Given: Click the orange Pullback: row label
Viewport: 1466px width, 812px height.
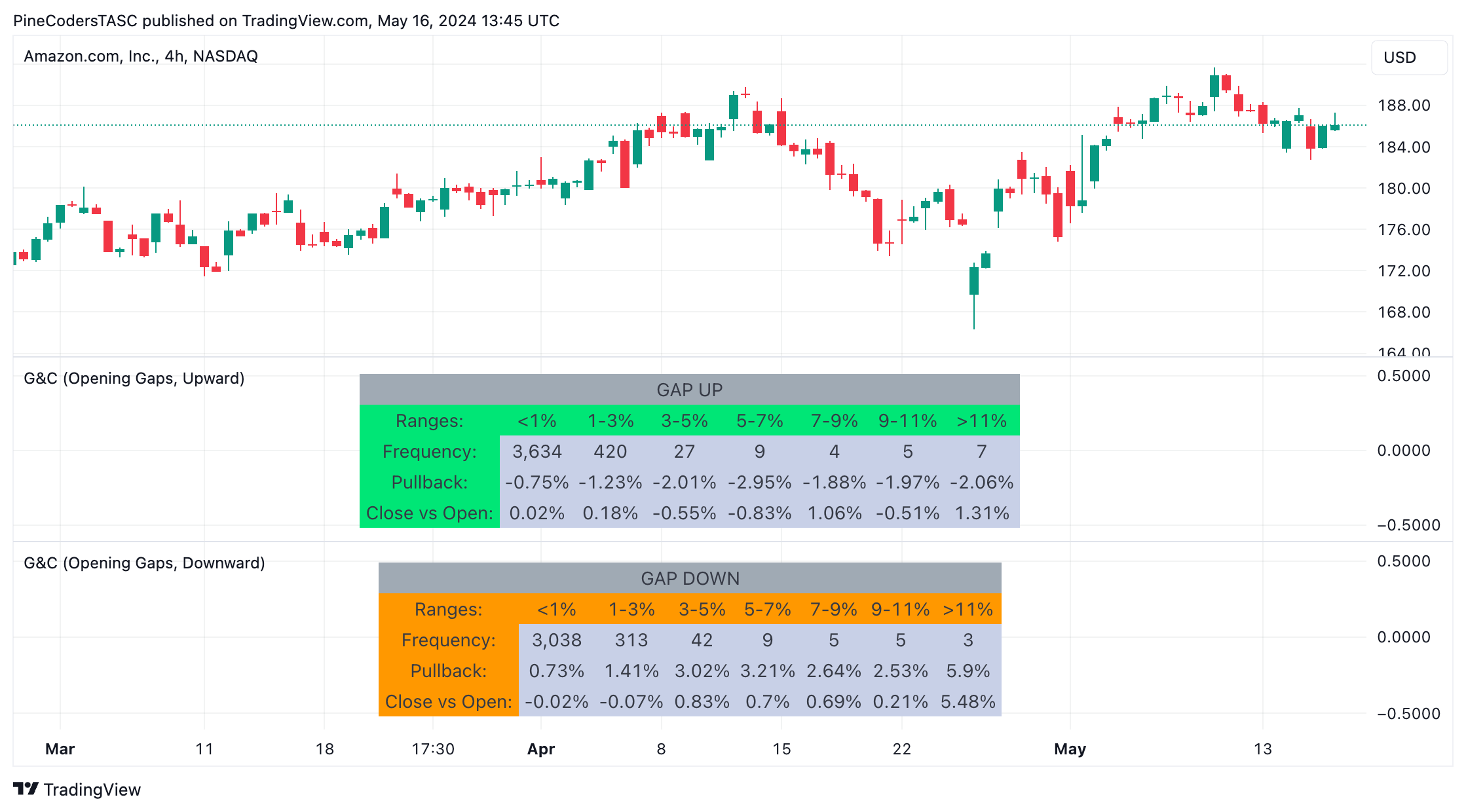Looking at the screenshot, I should click(x=449, y=671).
